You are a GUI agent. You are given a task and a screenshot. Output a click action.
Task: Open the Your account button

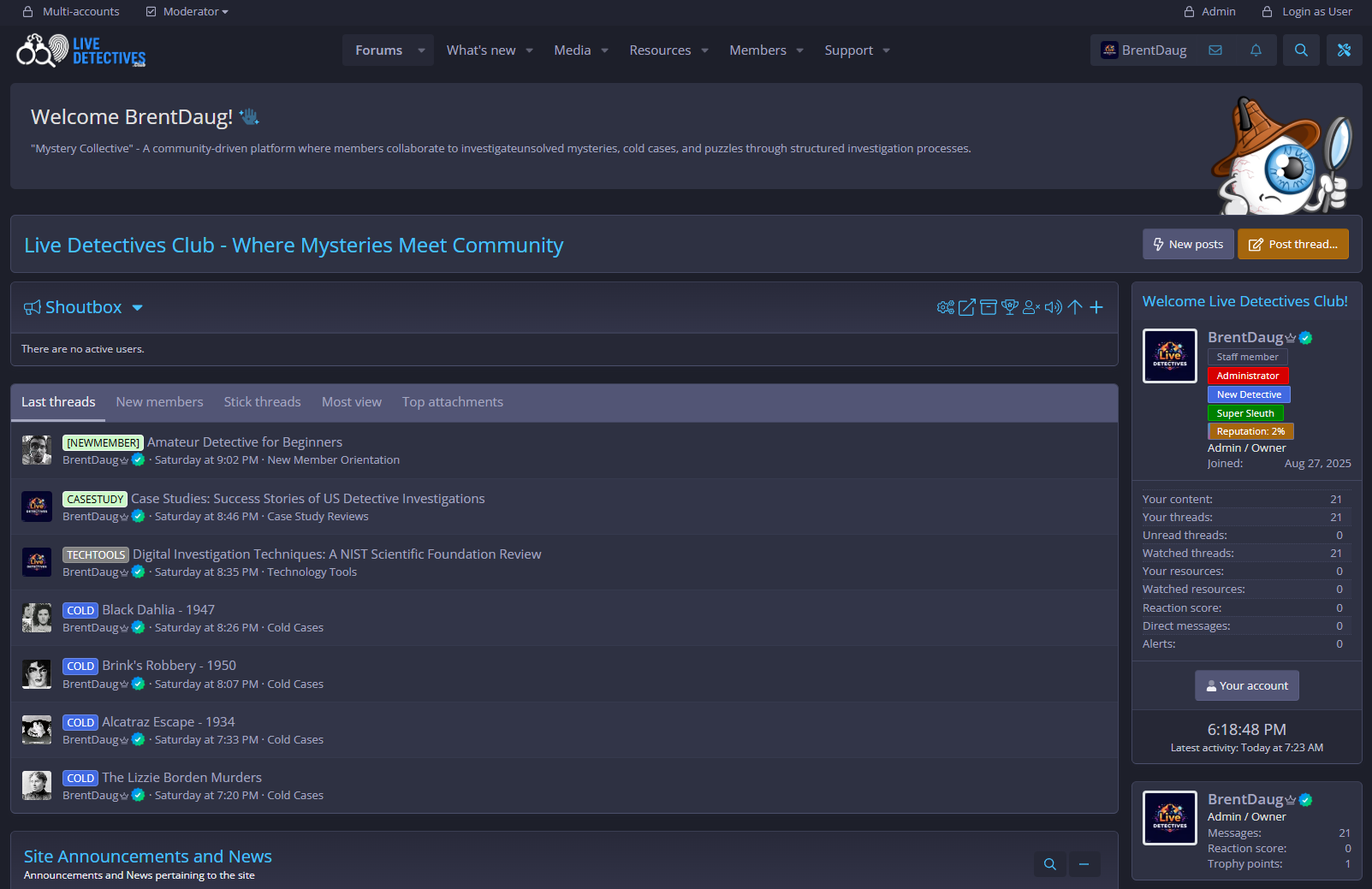(x=1246, y=685)
